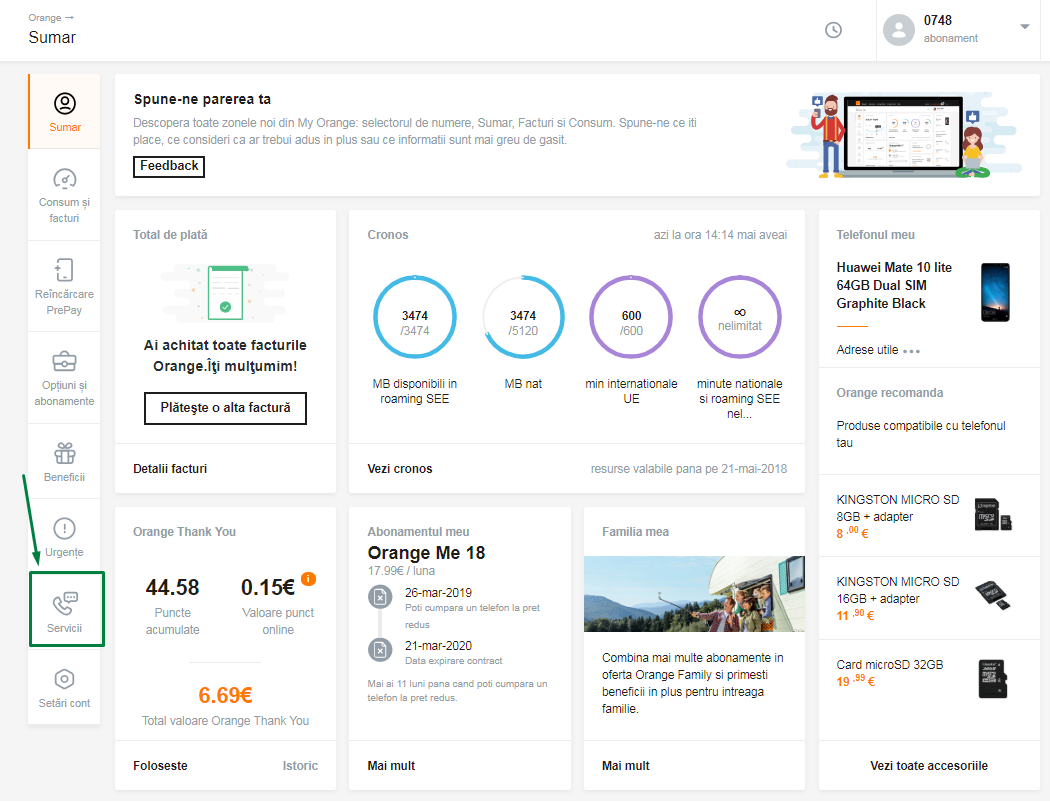This screenshot has height=802, width=1050.
Task: Click document icon beside 21-mar-2020
Action: coord(380,649)
